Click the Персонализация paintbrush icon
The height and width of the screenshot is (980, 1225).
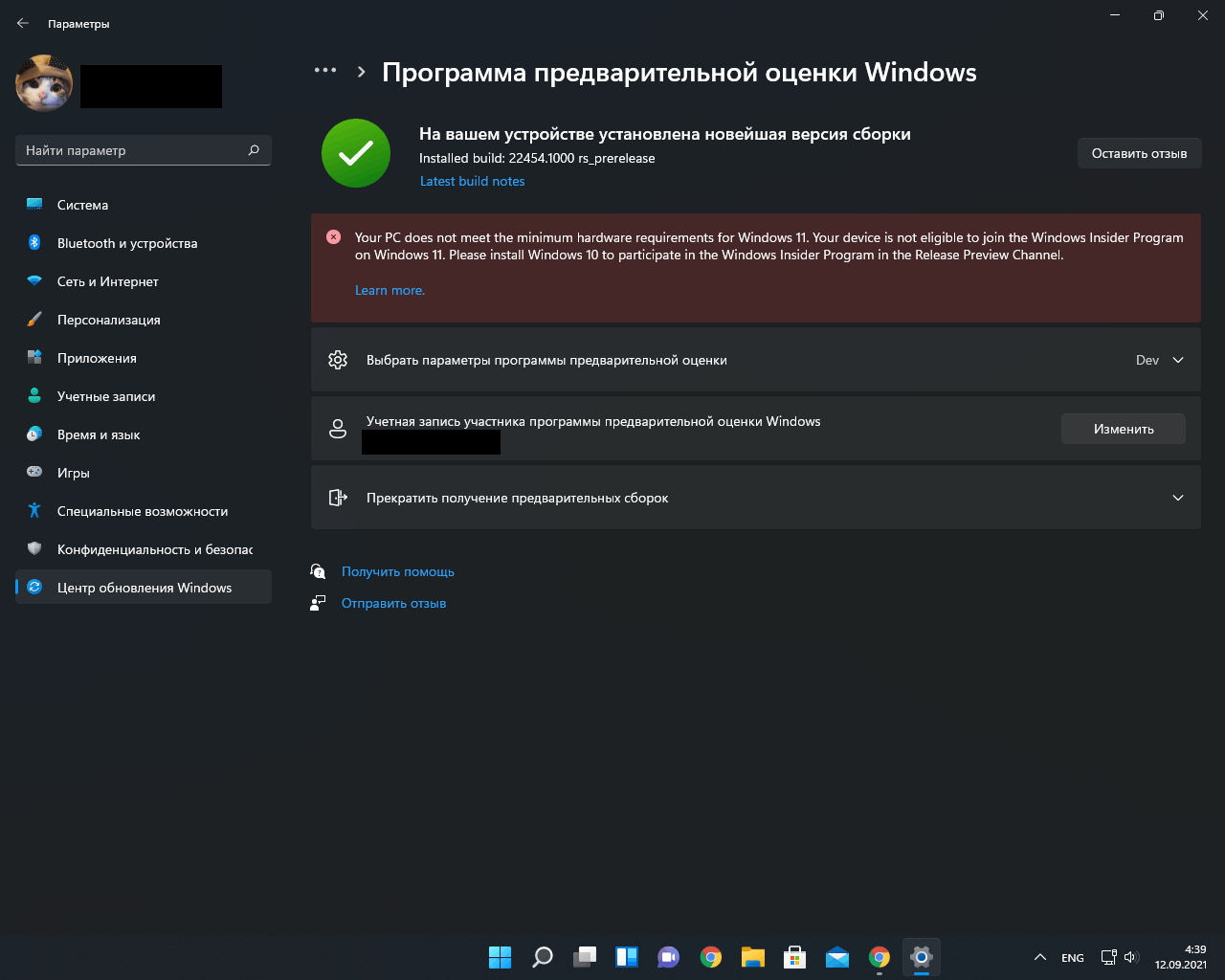tap(34, 320)
